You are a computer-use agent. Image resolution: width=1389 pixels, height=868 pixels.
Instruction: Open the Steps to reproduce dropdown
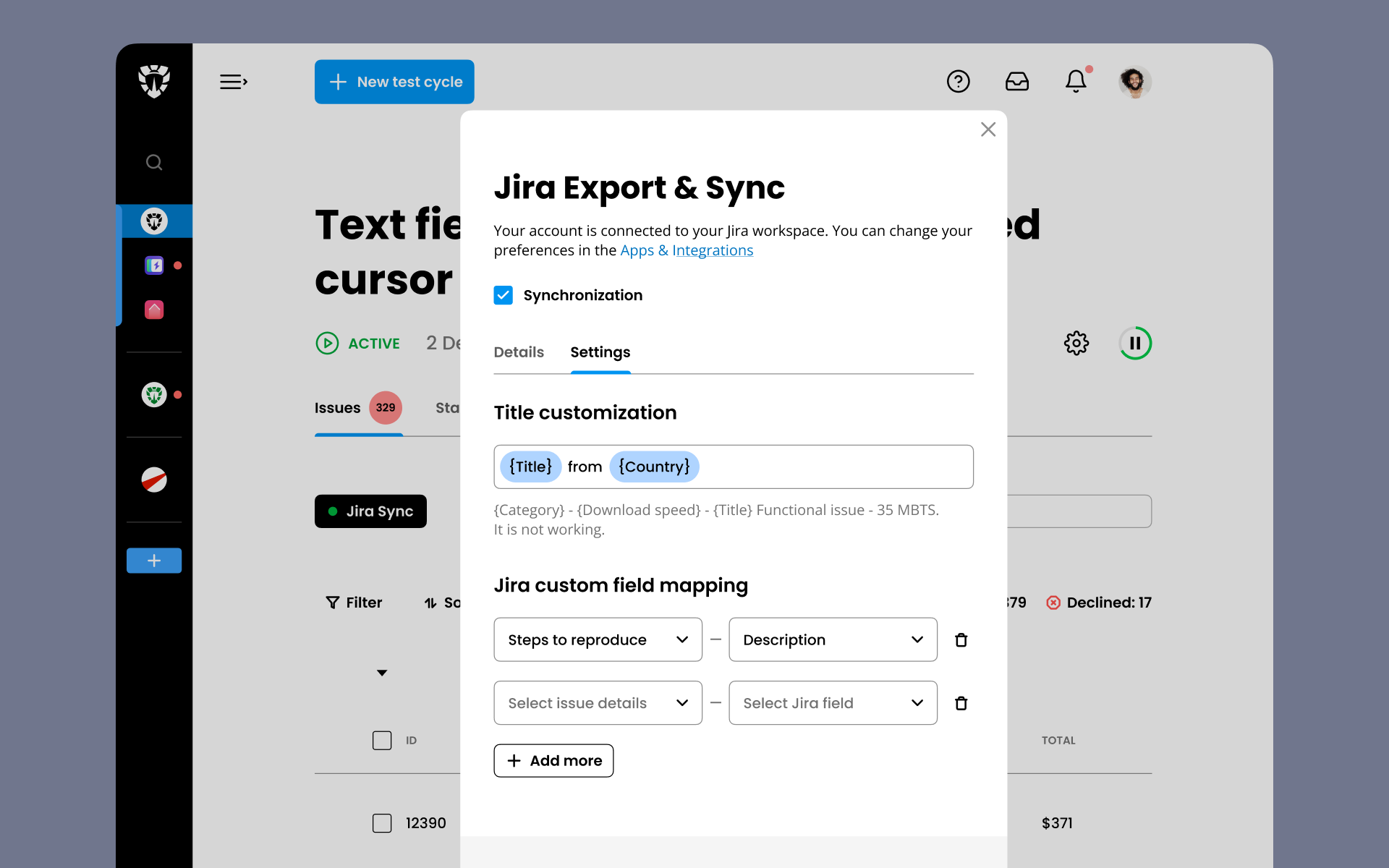tap(598, 639)
